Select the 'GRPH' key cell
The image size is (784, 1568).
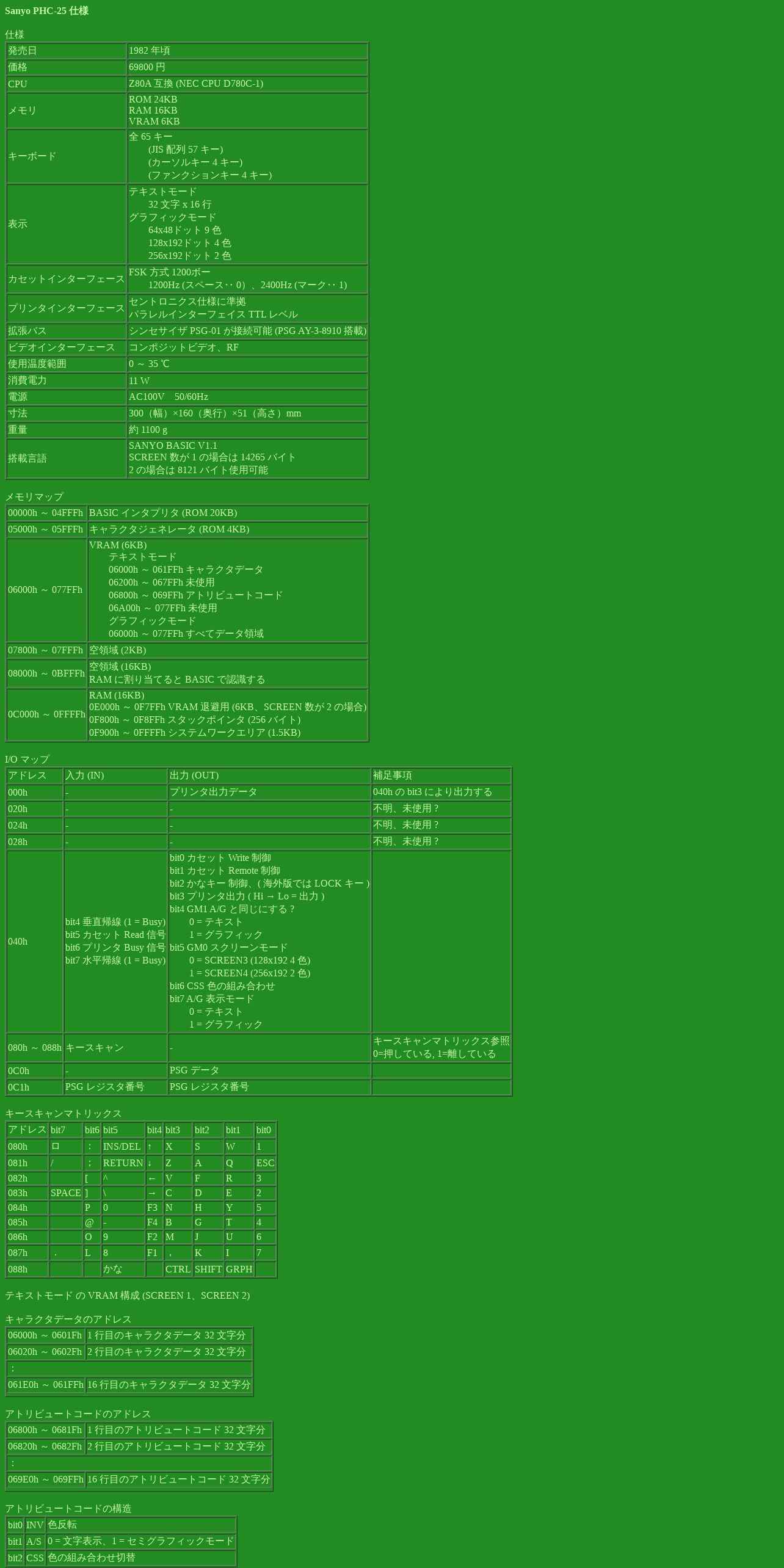point(239,1269)
